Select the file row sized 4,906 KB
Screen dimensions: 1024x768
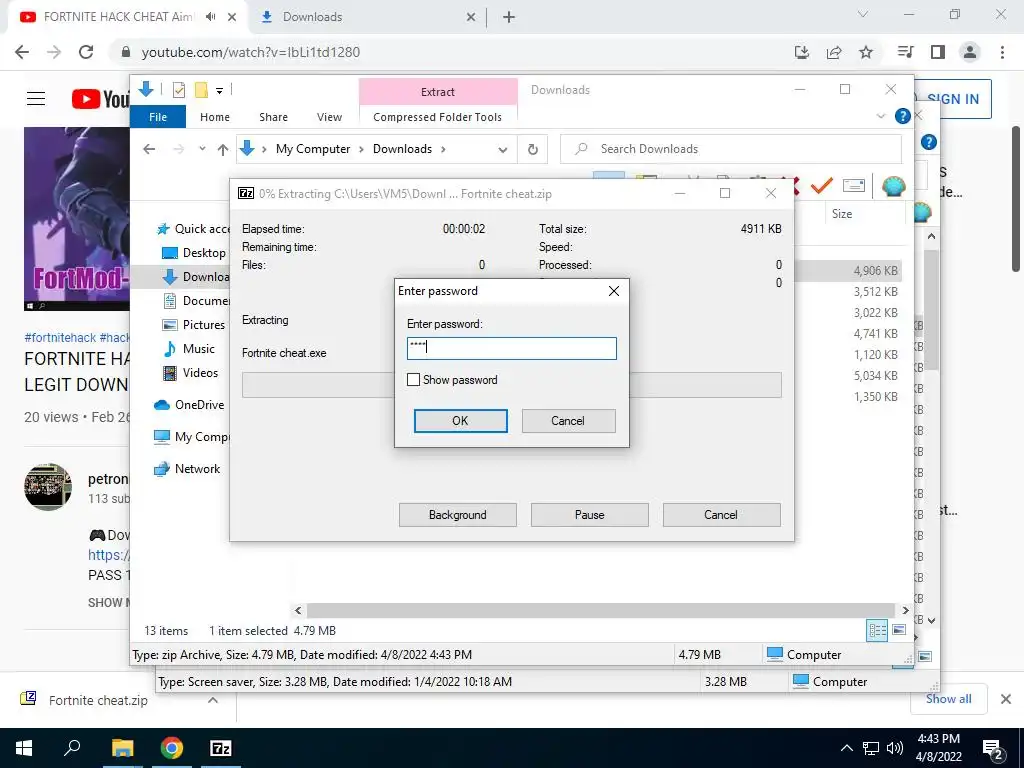(x=848, y=270)
